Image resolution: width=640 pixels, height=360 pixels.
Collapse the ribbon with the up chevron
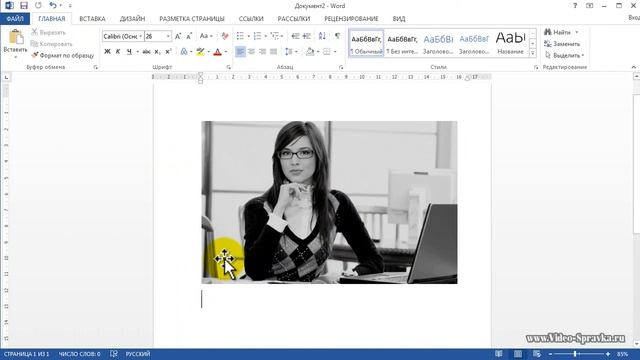633,67
